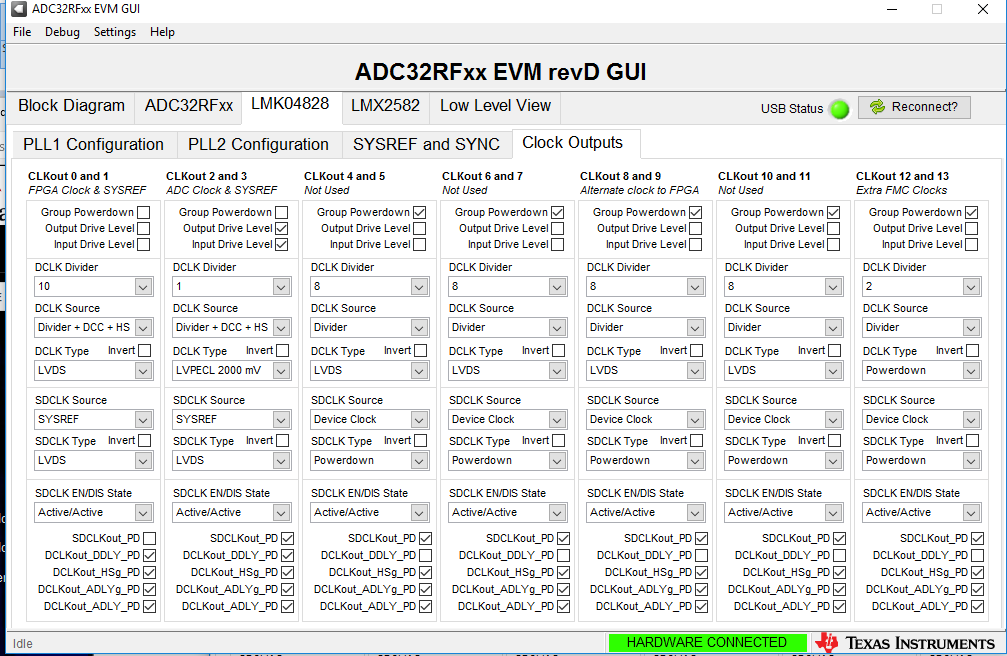The height and width of the screenshot is (656, 1007).
Task: Switch to the ADC32RFxx tab
Action: point(188,106)
